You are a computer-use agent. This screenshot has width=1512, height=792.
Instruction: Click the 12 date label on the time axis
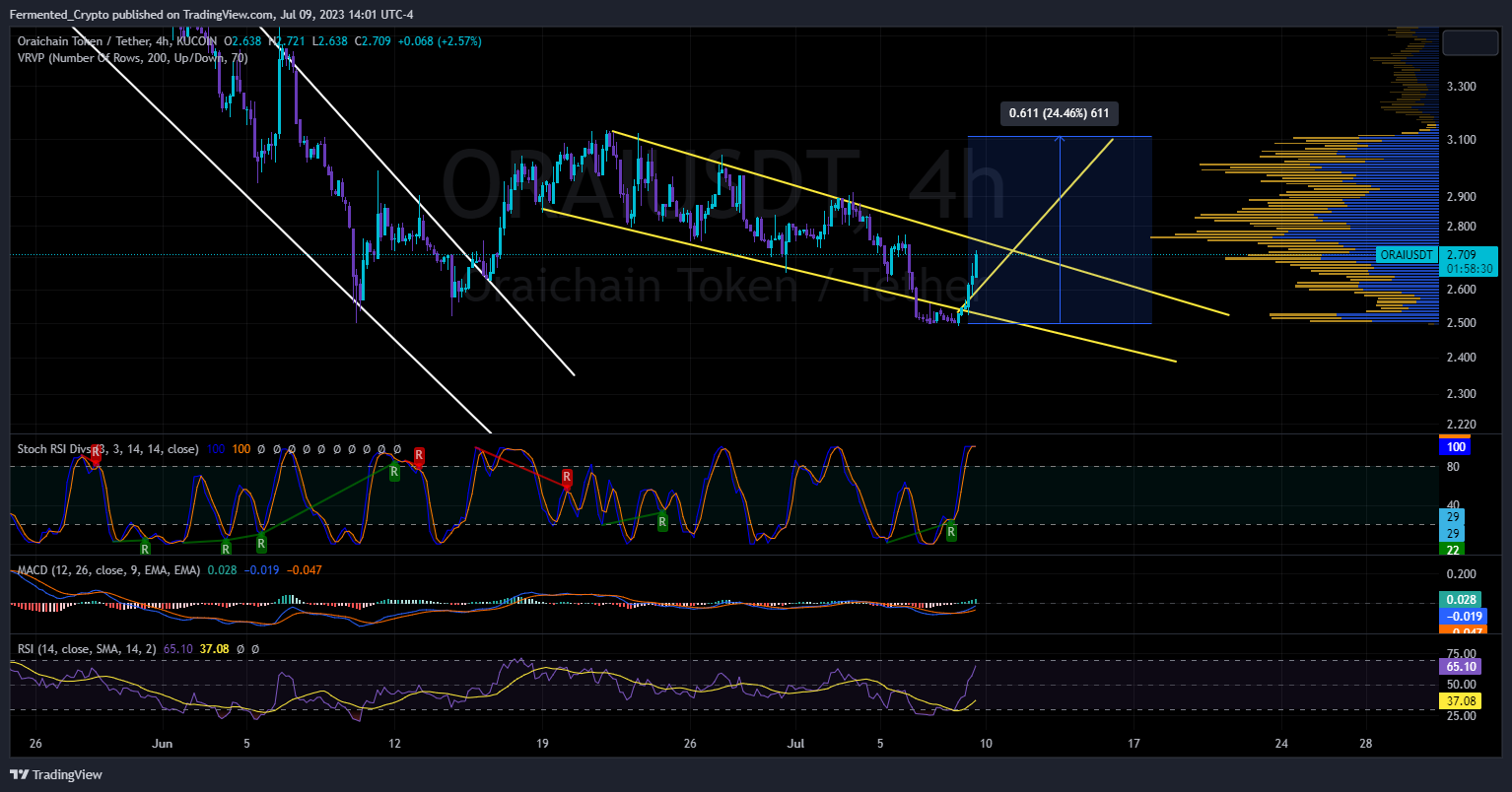(394, 744)
